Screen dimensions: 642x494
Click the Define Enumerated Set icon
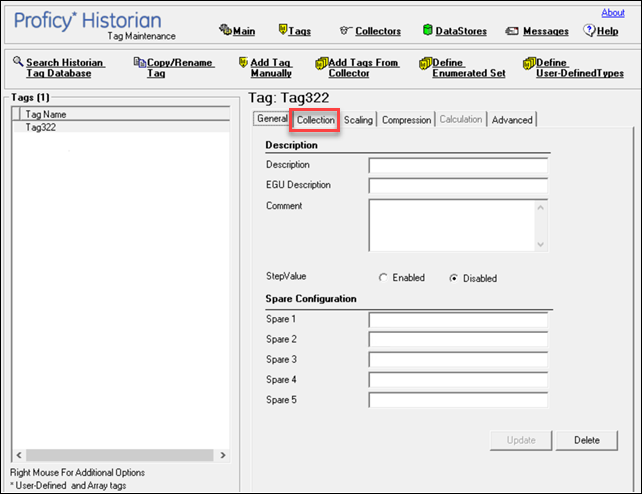(x=425, y=63)
